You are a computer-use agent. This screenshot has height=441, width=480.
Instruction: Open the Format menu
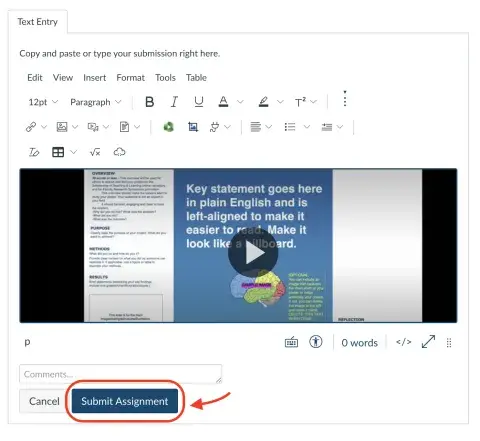pyautogui.click(x=131, y=78)
